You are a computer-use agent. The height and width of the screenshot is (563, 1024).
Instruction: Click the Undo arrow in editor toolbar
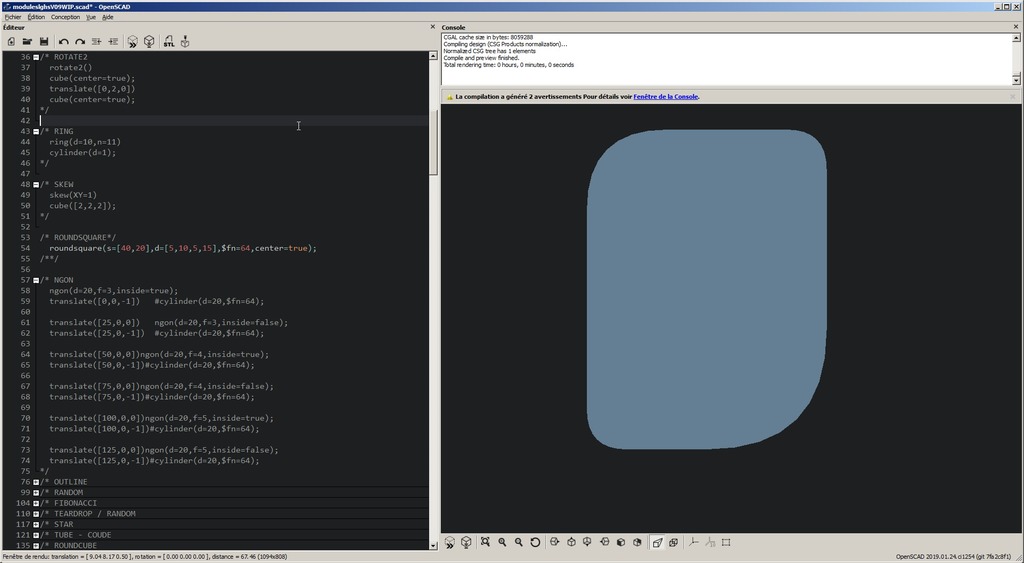coord(64,42)
